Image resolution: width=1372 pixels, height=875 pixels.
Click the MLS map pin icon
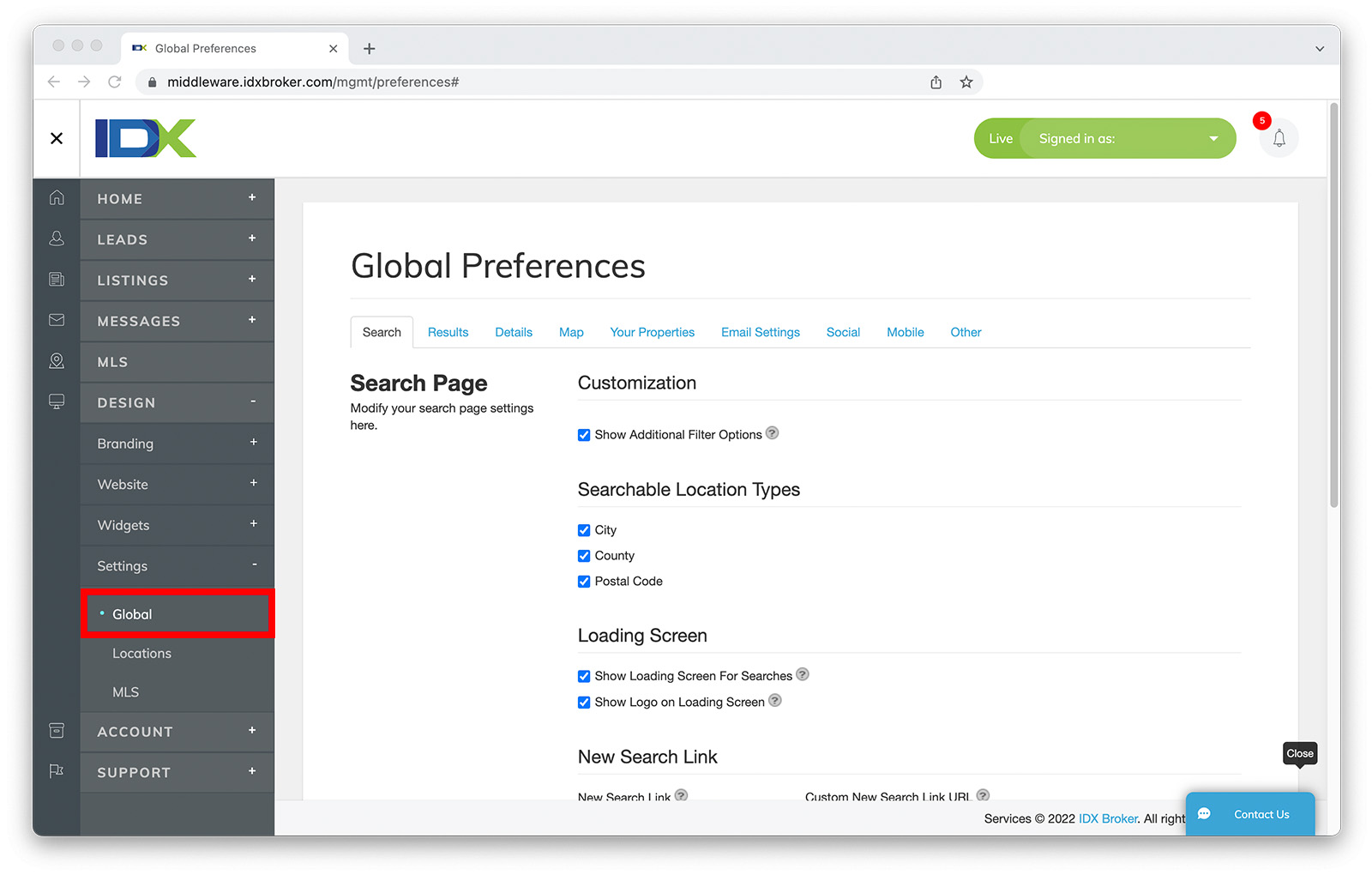(57, 361)
